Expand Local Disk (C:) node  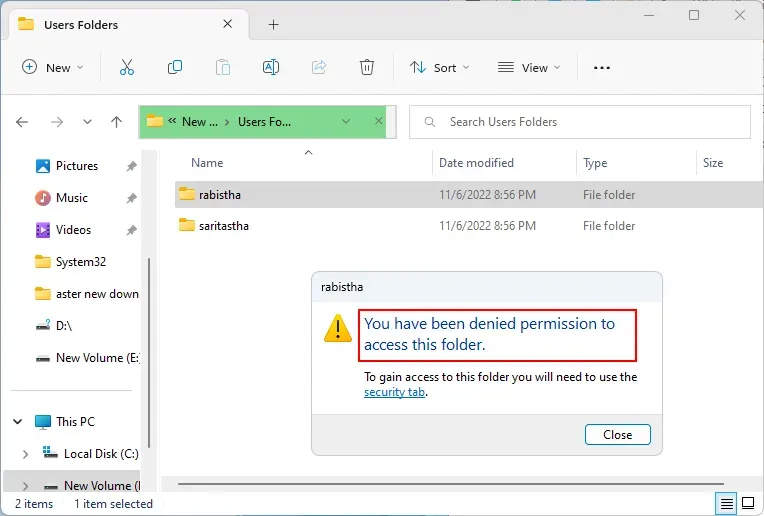click(25, 454)
